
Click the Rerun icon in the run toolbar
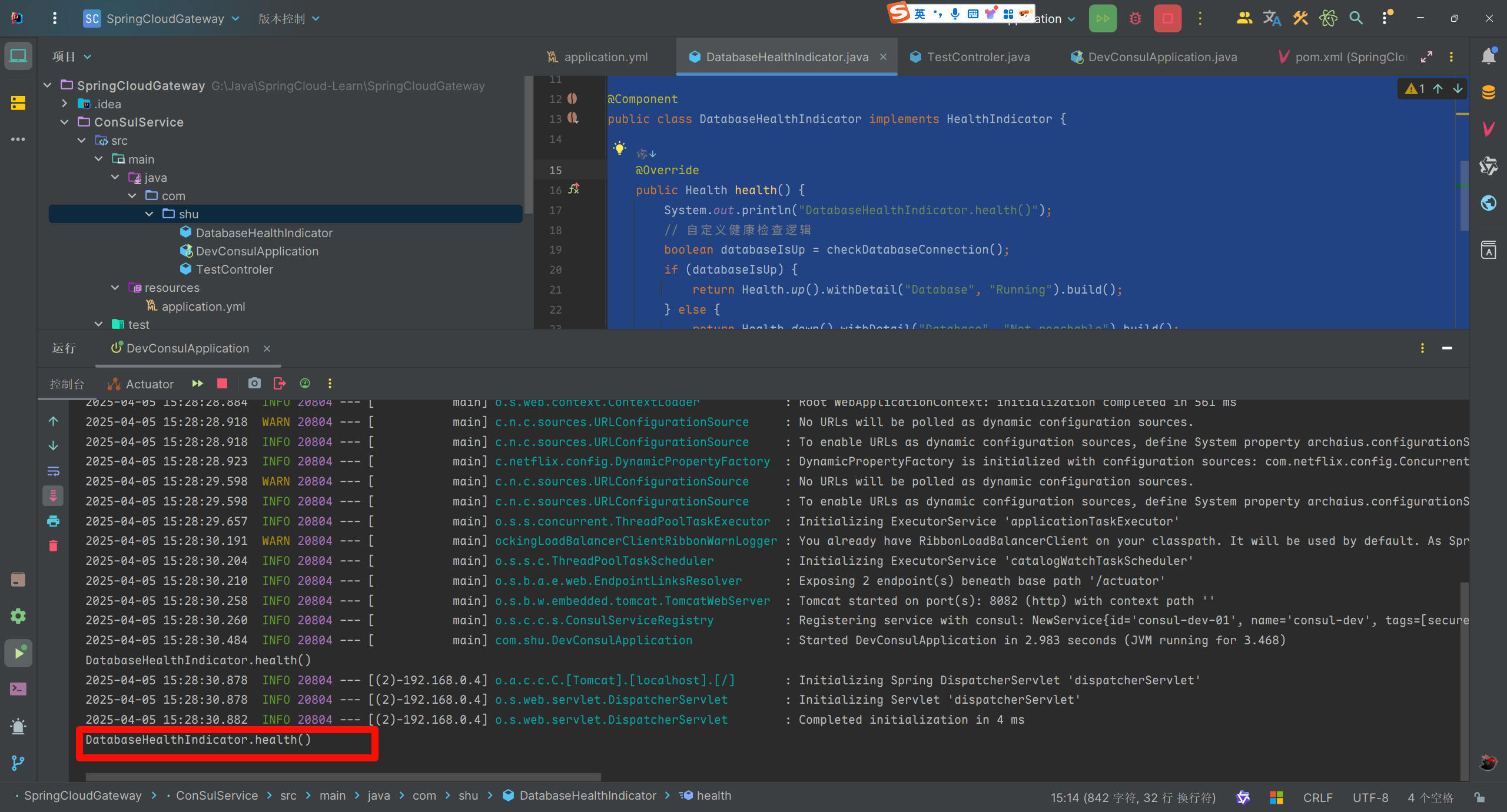click(x=198, y=384)
